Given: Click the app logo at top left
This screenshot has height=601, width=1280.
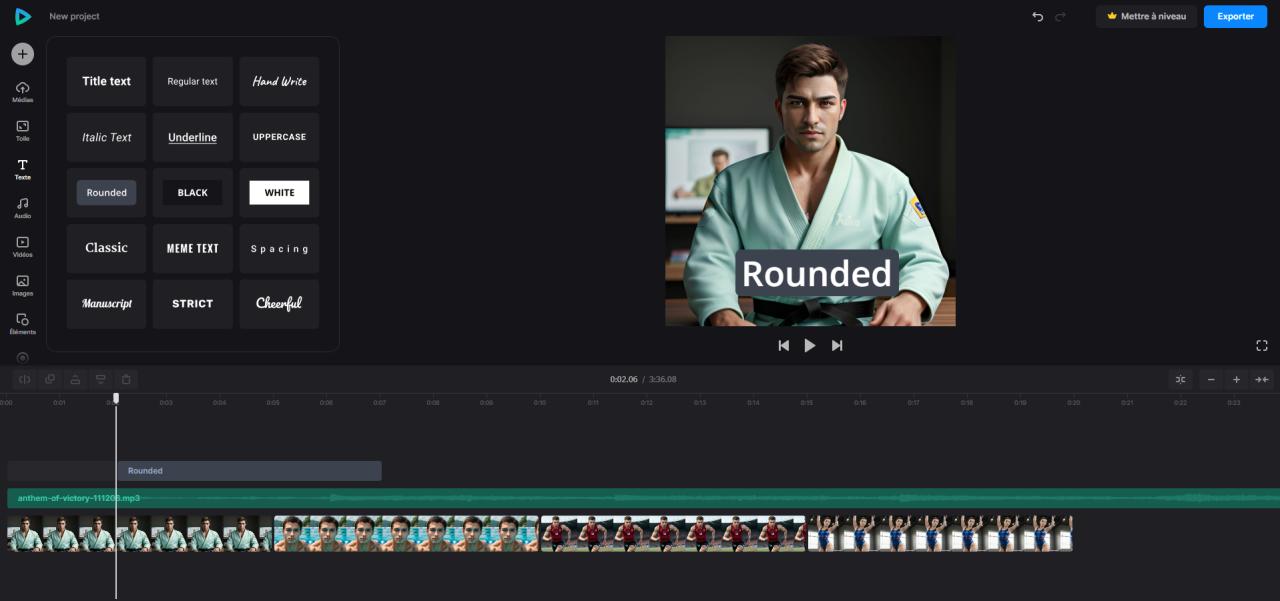Looking at the screenshot, I should [22, 16].
